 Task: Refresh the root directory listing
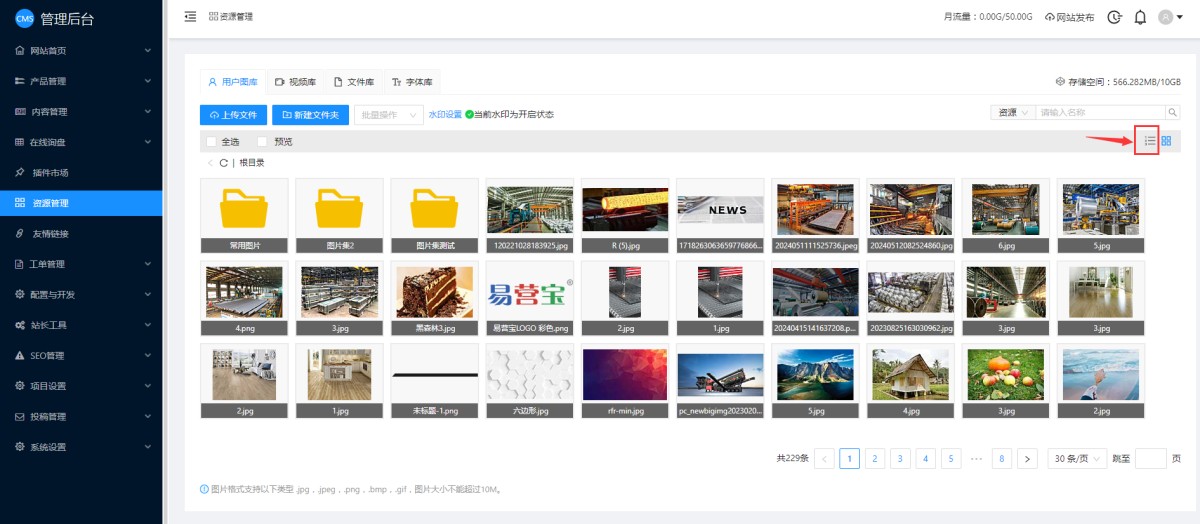pos(223,162)
